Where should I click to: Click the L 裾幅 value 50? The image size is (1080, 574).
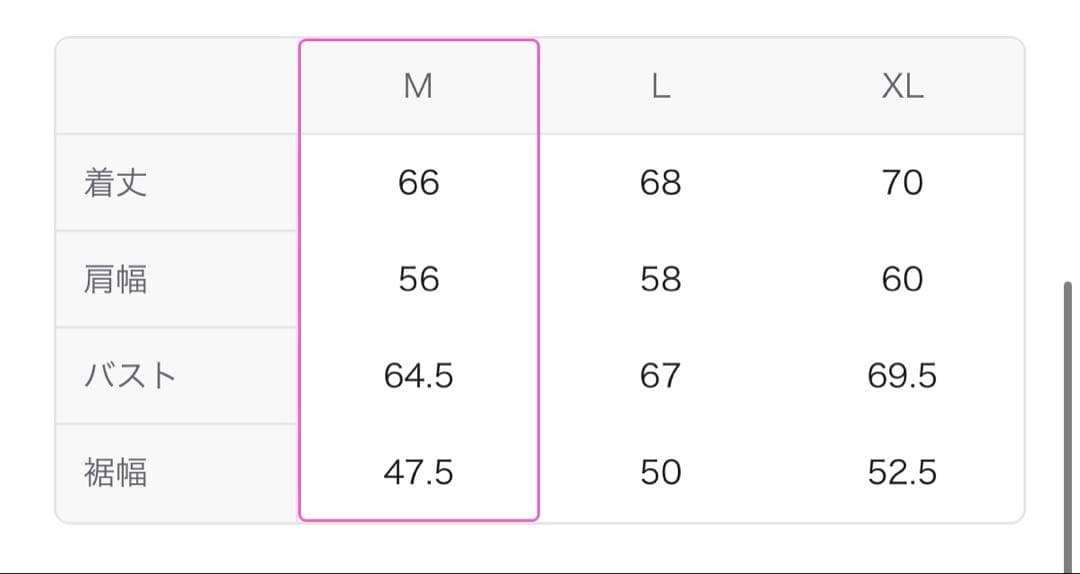pos(660,472)
